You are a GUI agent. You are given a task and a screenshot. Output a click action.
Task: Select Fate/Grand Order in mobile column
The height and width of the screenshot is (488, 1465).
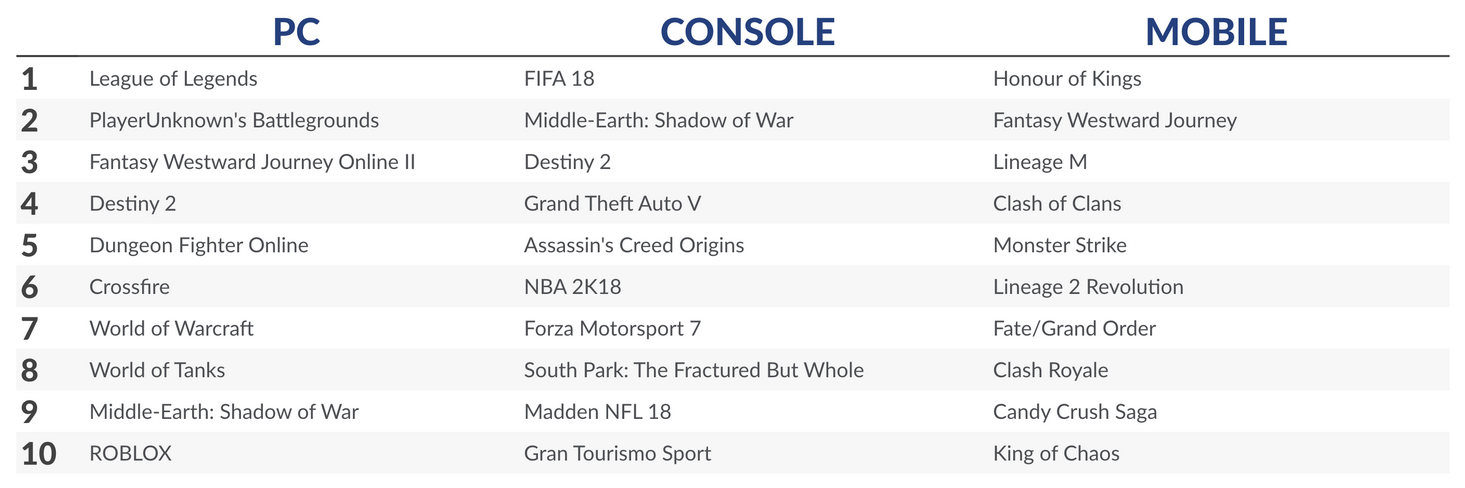[x=1074, y=328]
